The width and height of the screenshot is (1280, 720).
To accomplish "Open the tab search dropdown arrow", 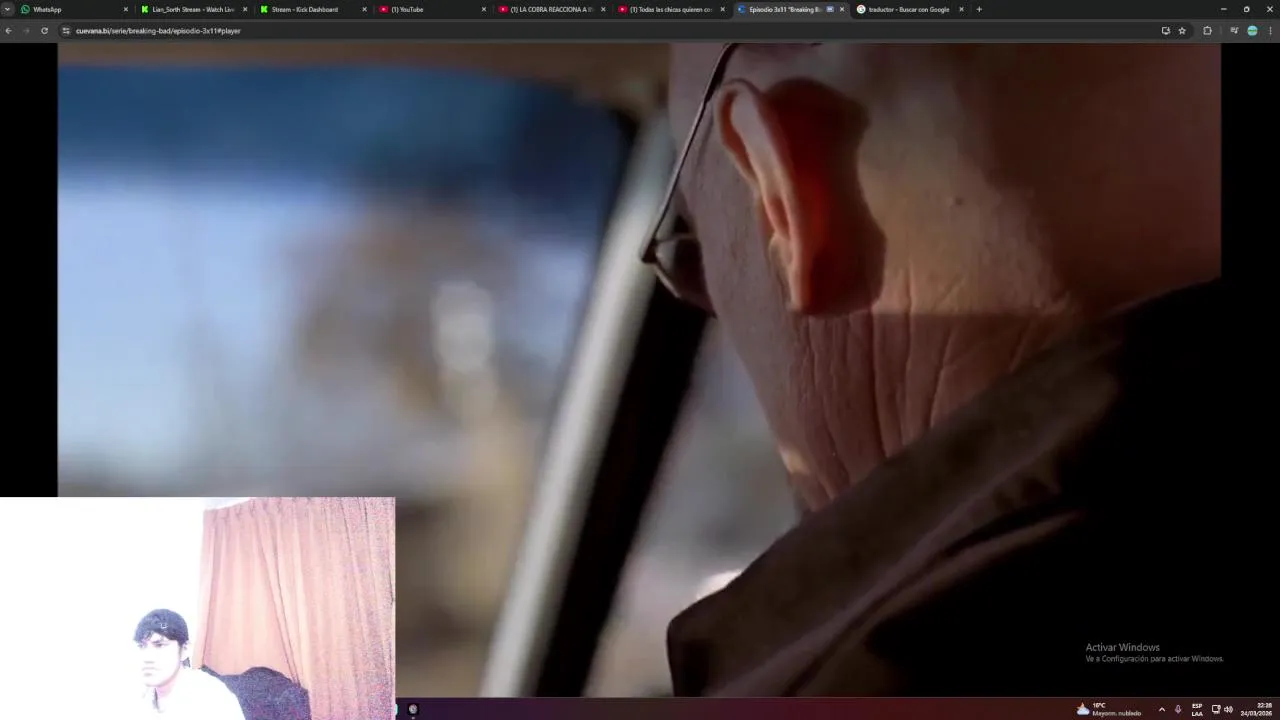I will tap(7, 9).
